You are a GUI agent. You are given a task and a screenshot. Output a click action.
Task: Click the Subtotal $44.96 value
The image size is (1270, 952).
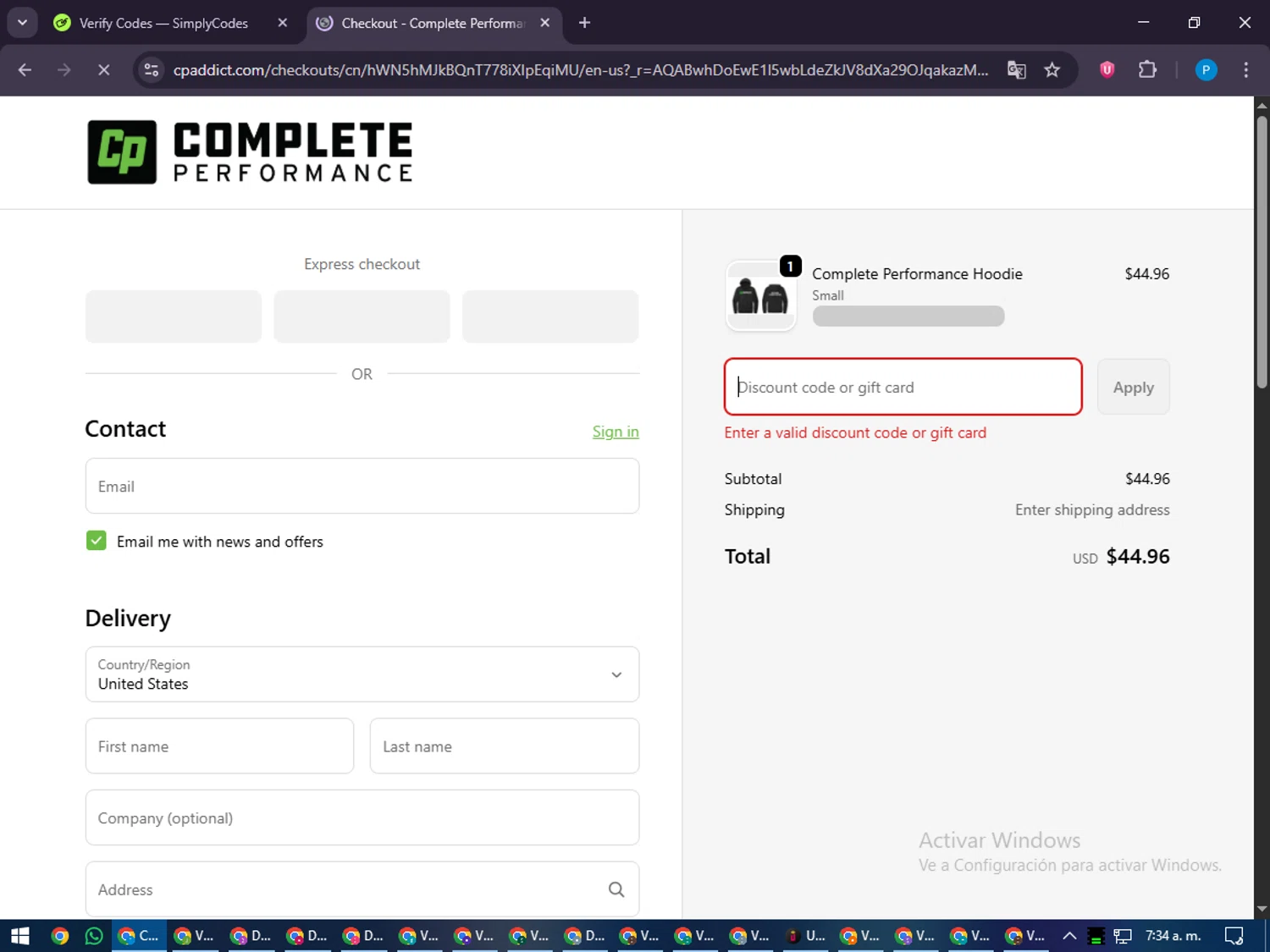[1147, 479]
